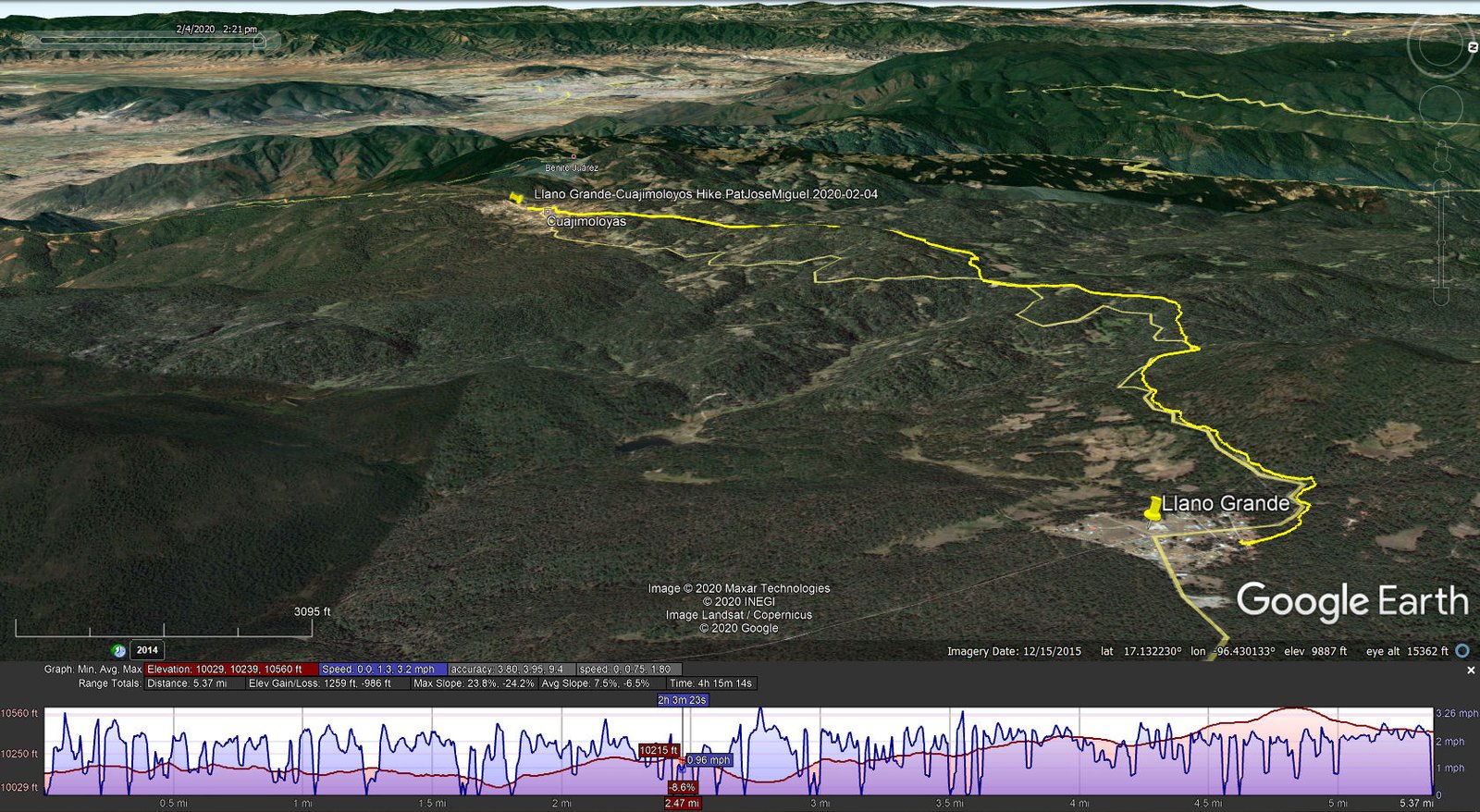Click the Cuajimoloyas place label
Viewport: 1480px width, 812px height.
pos(586,222)
